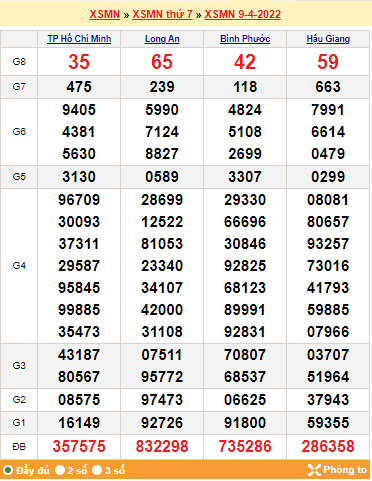372x481 pixels.
Task: Select the 2 số radio option
Action: click(60, 470)
